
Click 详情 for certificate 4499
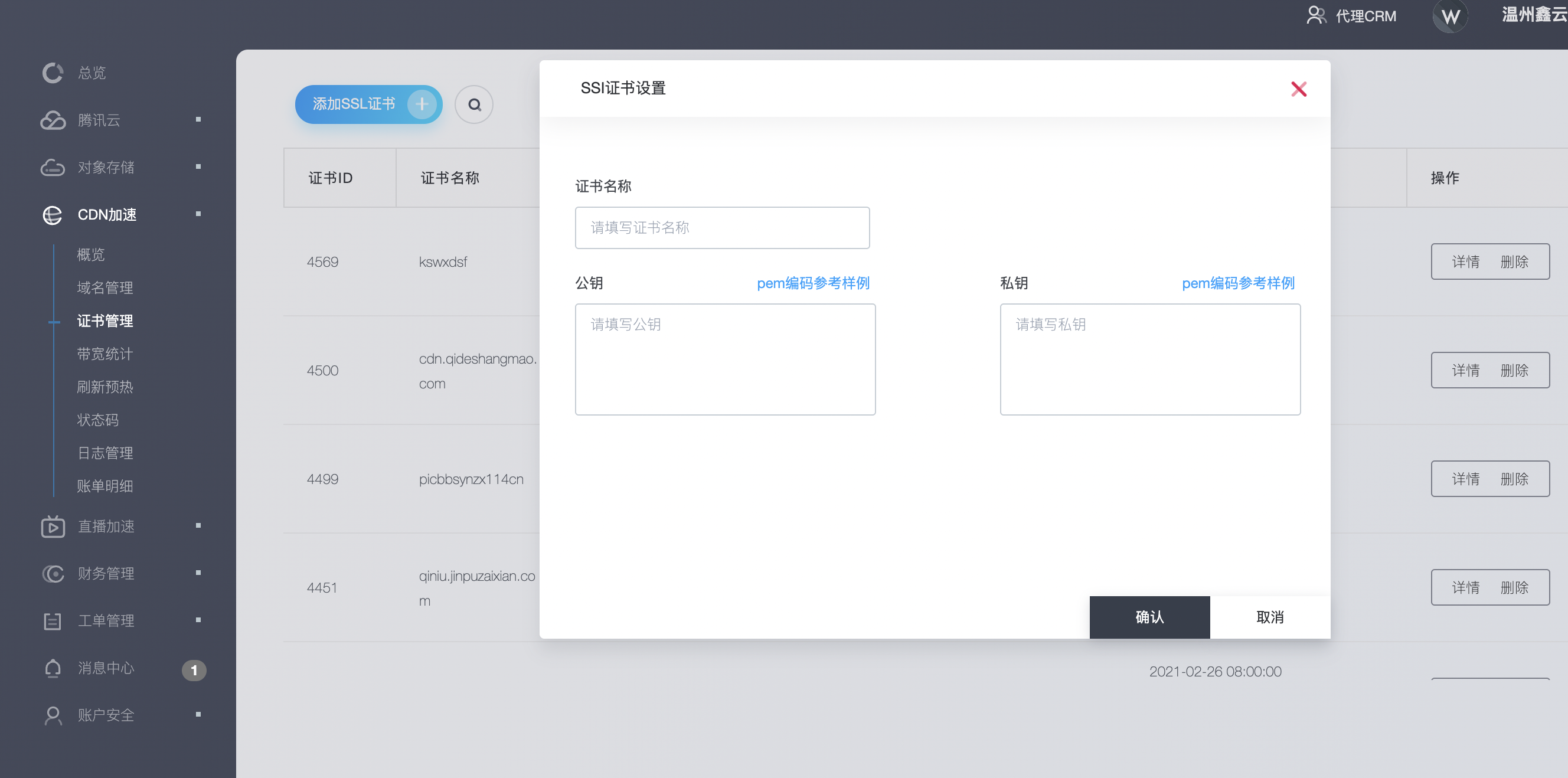1465,480
